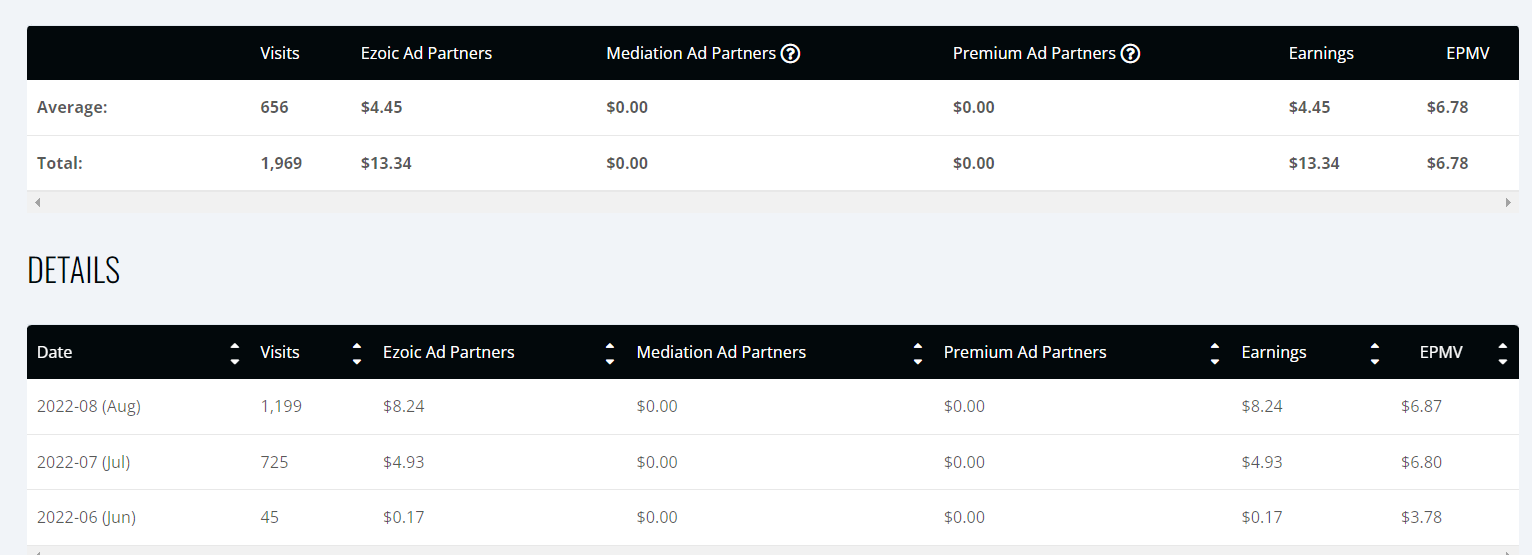The image size is (1532, 555).
Task: Click the summary table's right scroll arrow
Action: [x=1508, y=202]
